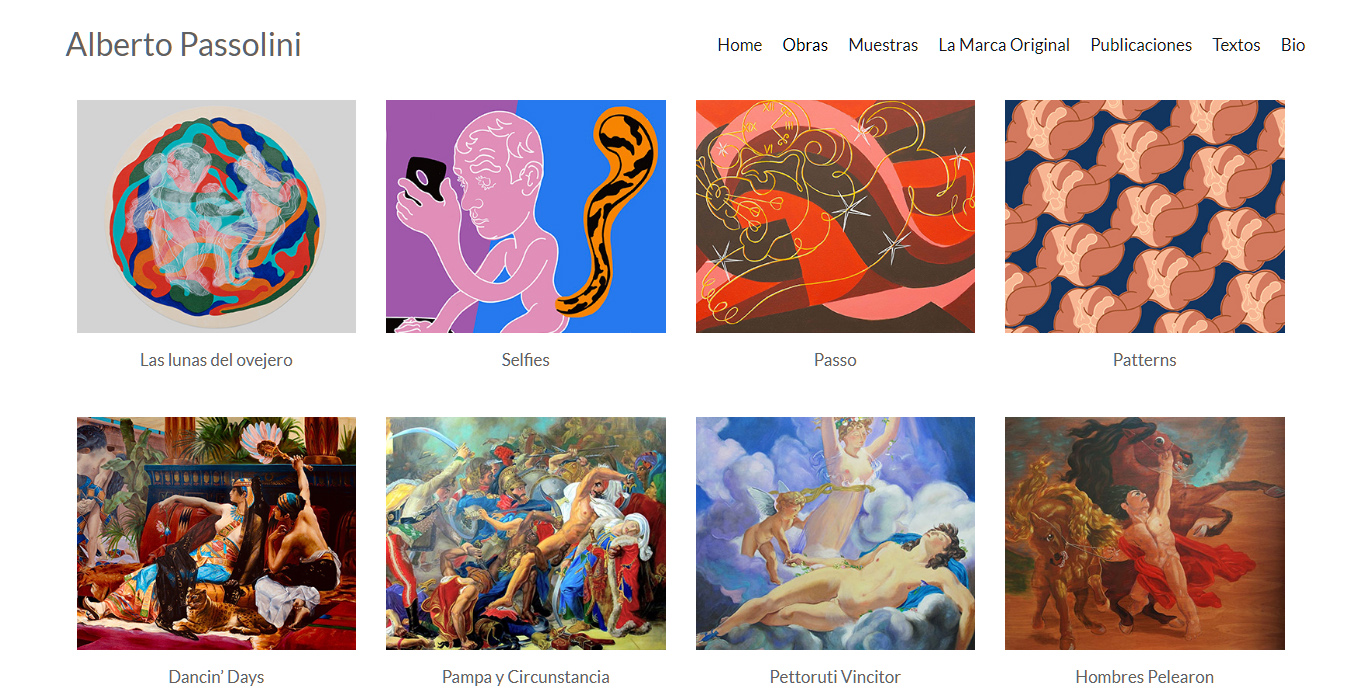
Task: Select La Marca Original menu item
Action: click(x=1004, y=45)
